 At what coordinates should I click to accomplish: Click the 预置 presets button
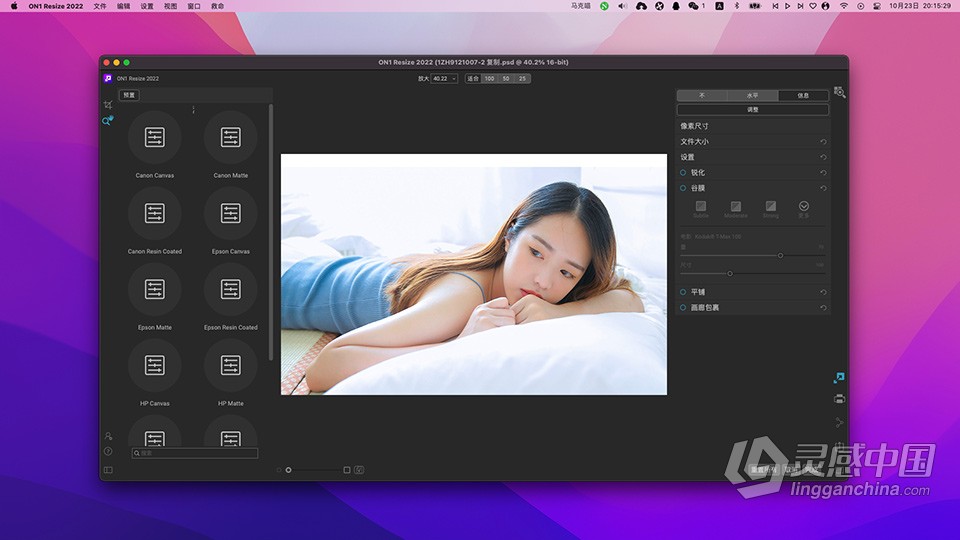[x=129, y=95]
